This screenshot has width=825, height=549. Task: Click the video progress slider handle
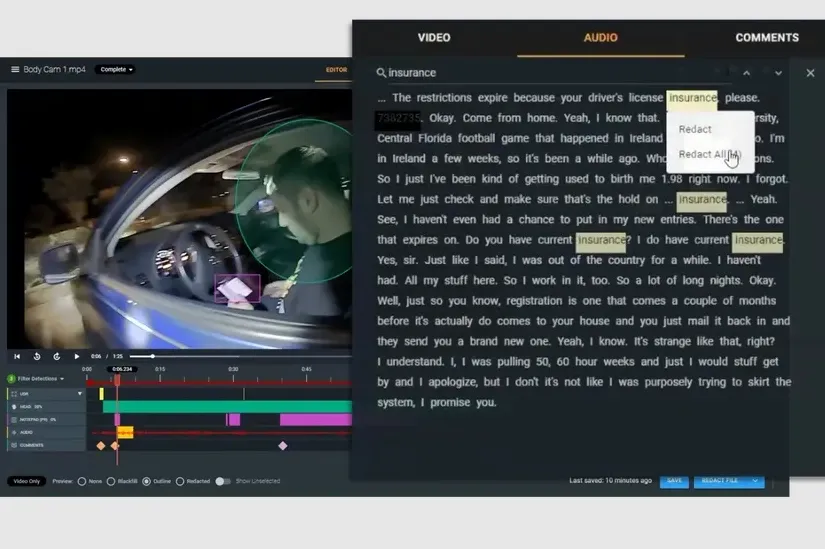(153, 356)
